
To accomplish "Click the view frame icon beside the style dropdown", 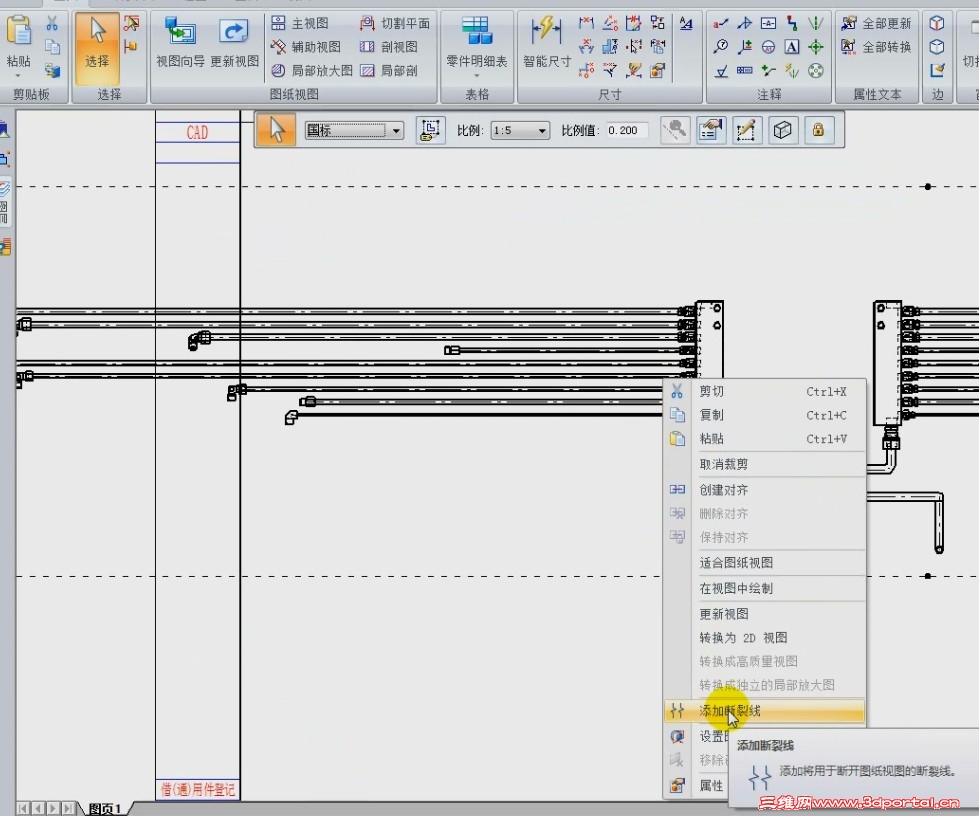I will pyautogui.click(x=430, y=130).
